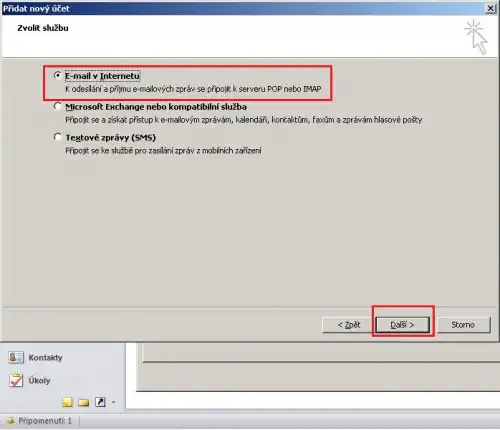500x430 pixels.
Task: Open the Folder List icon
Action: tap(84, 403)
